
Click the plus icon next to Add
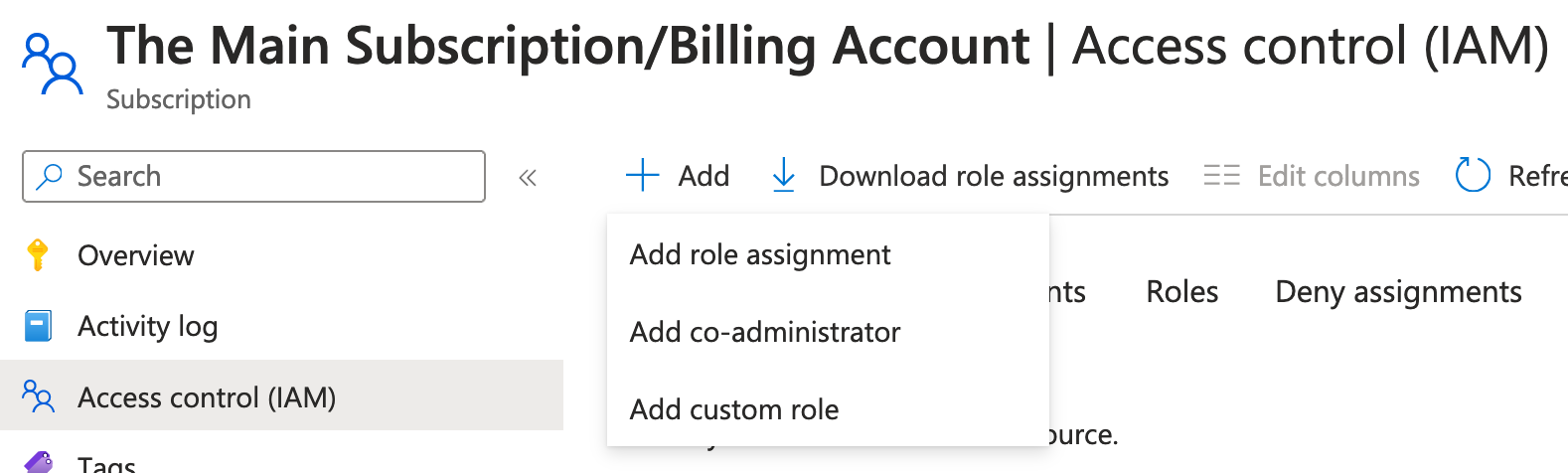click(x=643, y=176)
